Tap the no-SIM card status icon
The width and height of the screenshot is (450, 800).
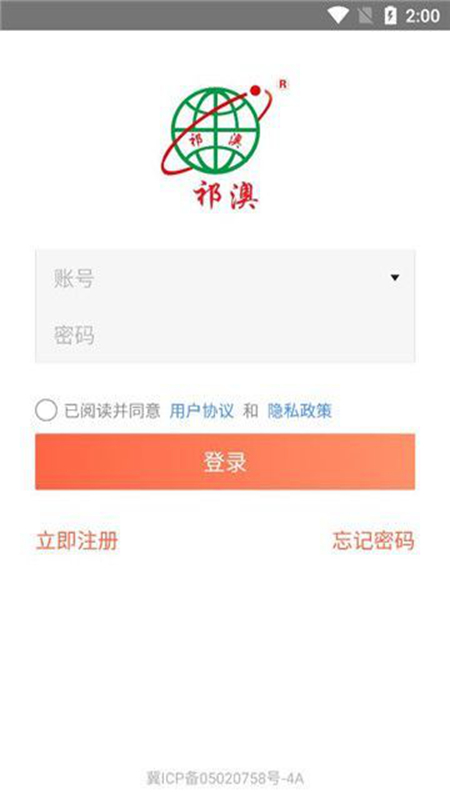[365, 16]
